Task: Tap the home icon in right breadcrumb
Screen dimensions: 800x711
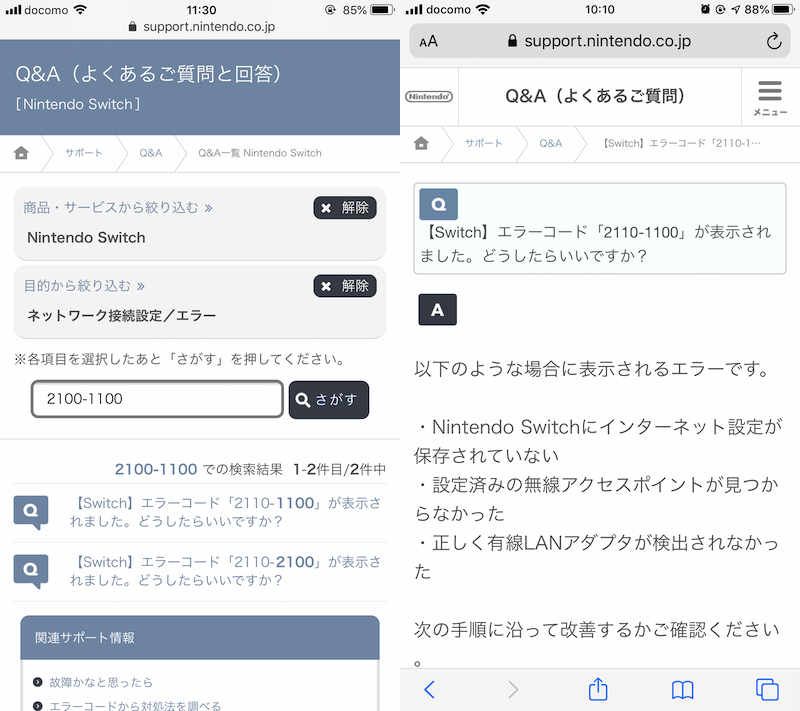Action: click(x=421, y=143)
